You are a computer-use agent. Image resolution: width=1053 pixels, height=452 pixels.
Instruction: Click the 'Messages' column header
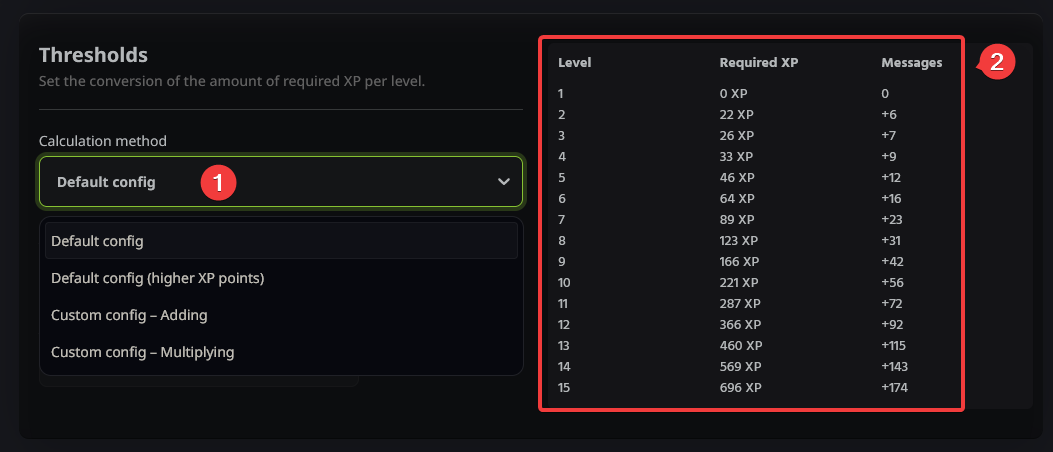pos(911,63)
